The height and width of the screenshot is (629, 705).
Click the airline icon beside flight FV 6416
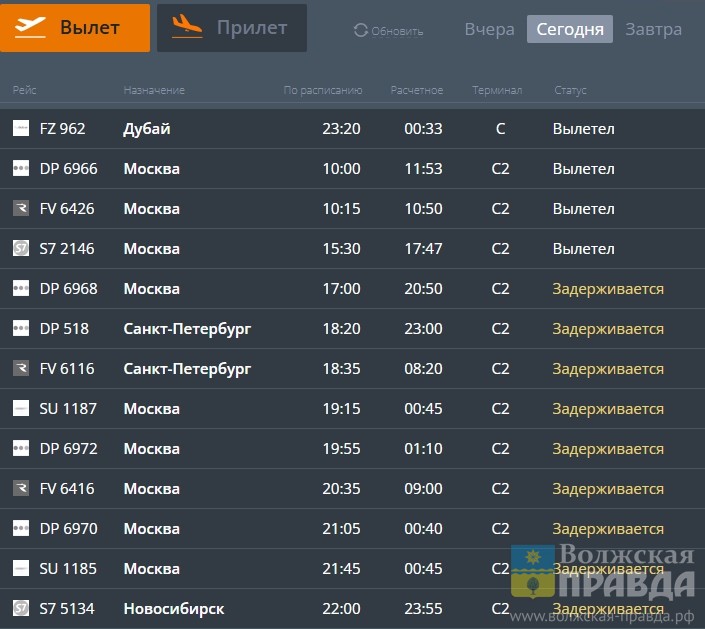(21, 489)
